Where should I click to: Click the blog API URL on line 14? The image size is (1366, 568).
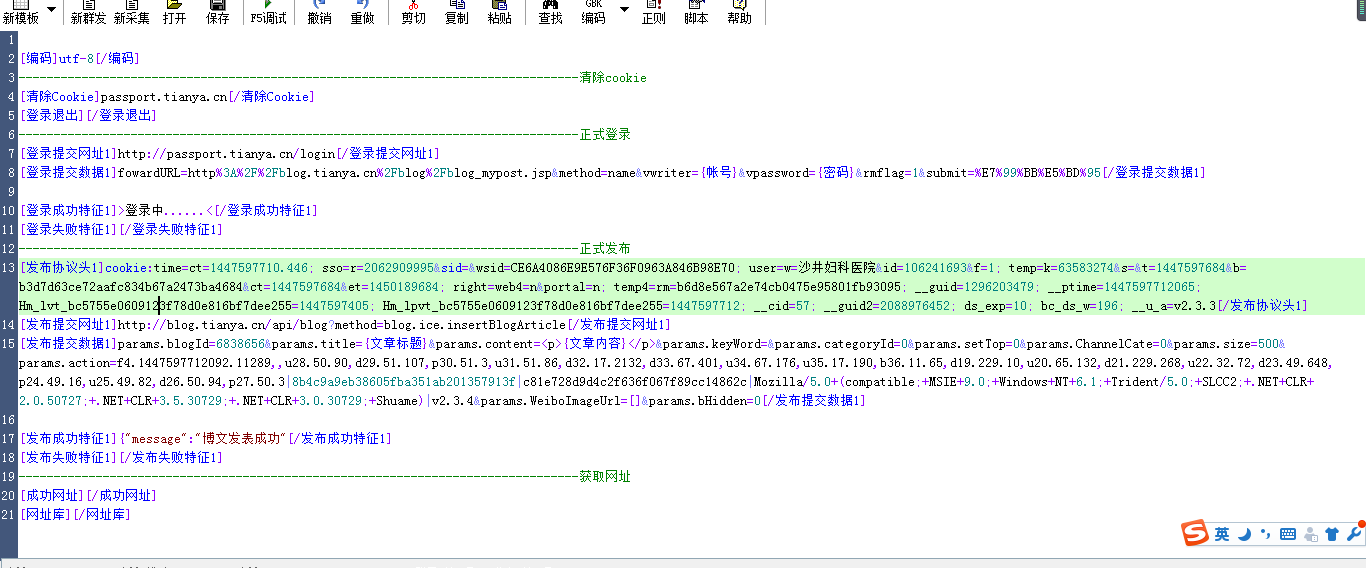(x=342, y=325)
